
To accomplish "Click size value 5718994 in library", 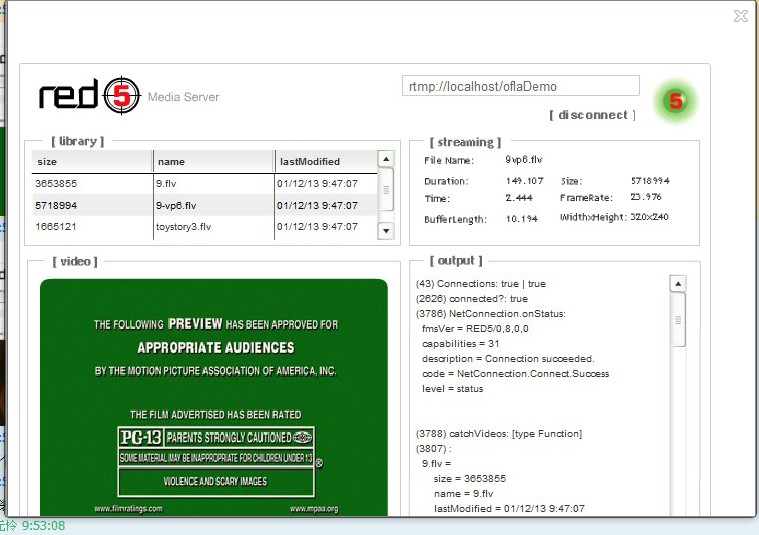I will [56, 205].
